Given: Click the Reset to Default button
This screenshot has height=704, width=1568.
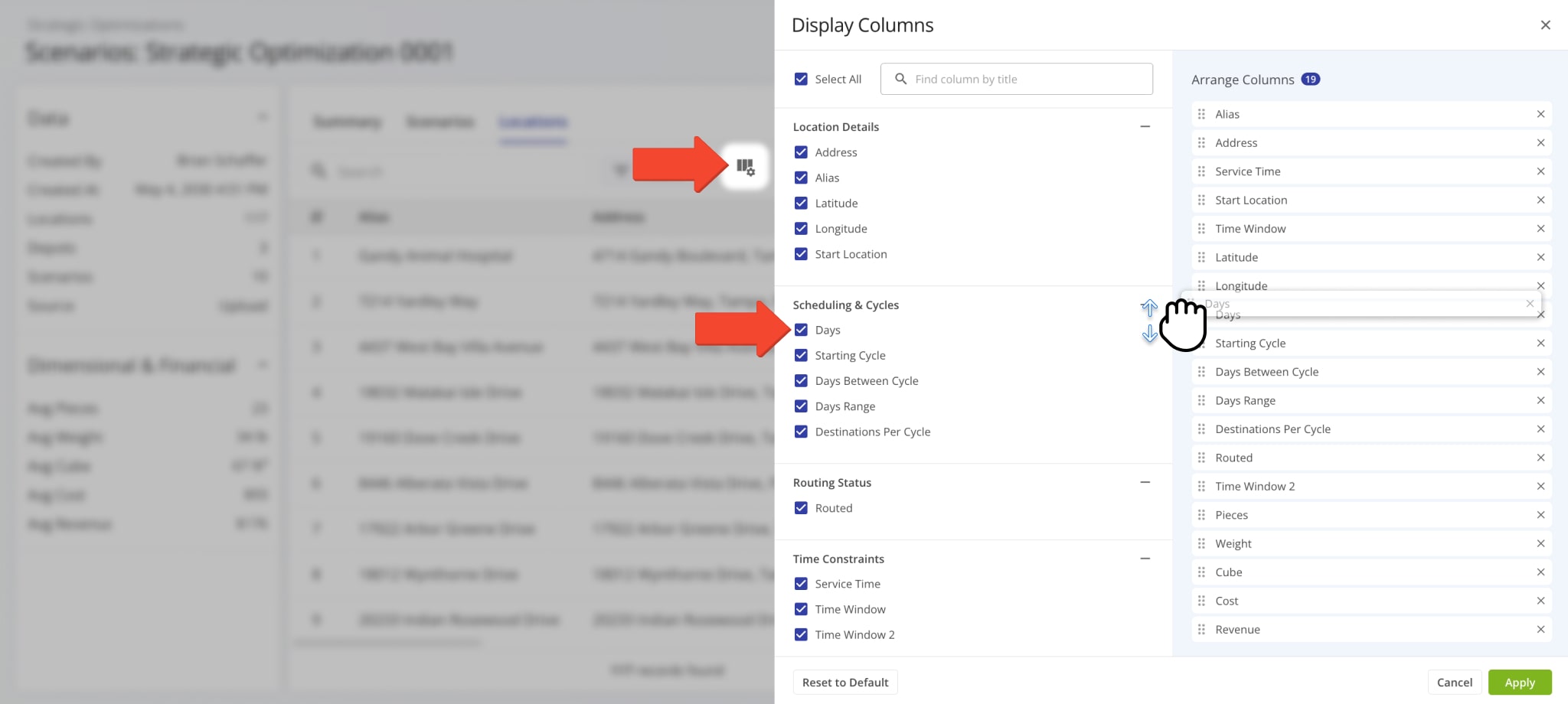Looking at the screenshot, I should pos(844,683).
